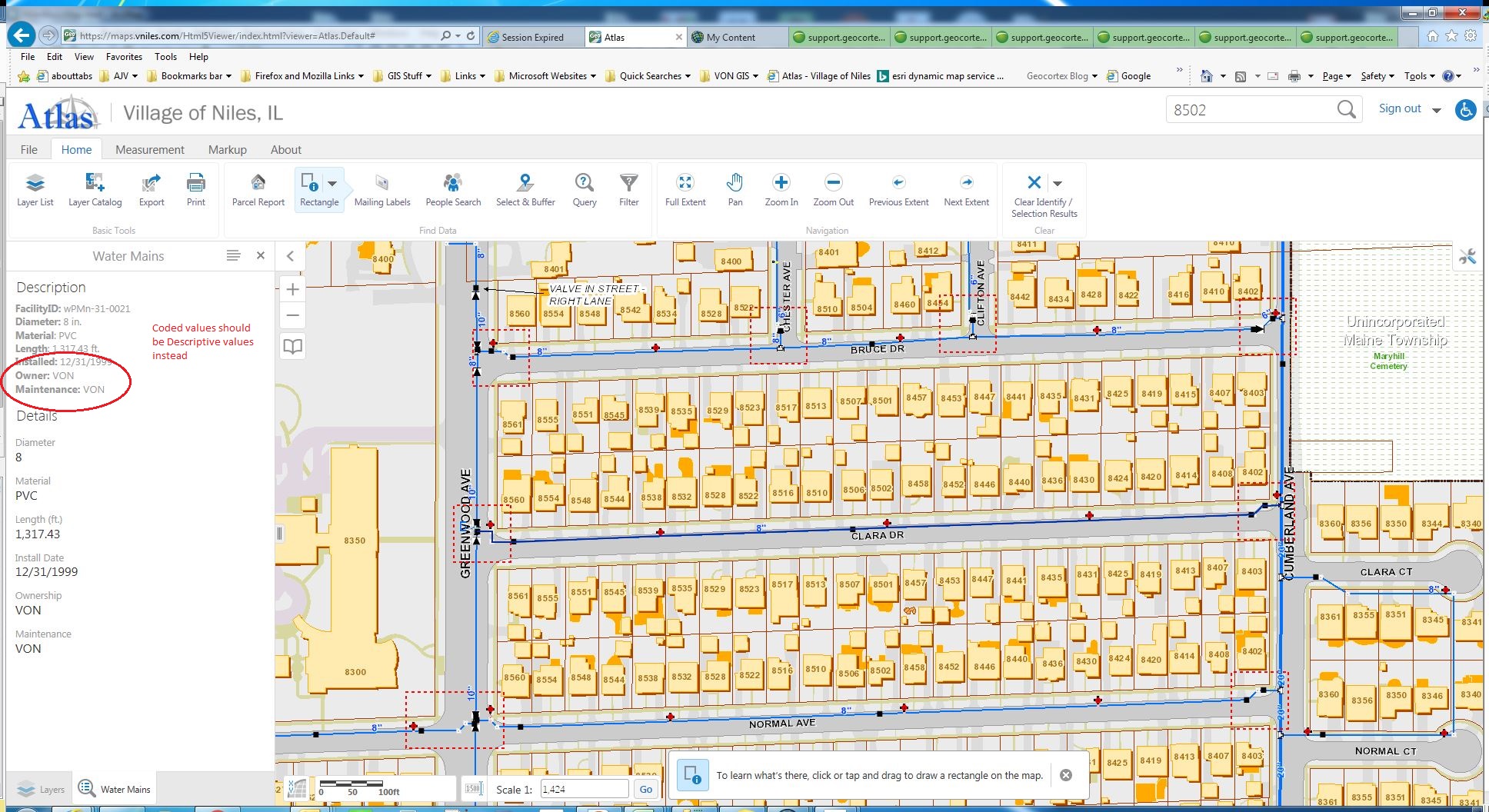The width and height of the screenshot is (1489, 812).
Task: Select the Water Mains tab at panel bottom
Action: [x=115, y=789]
